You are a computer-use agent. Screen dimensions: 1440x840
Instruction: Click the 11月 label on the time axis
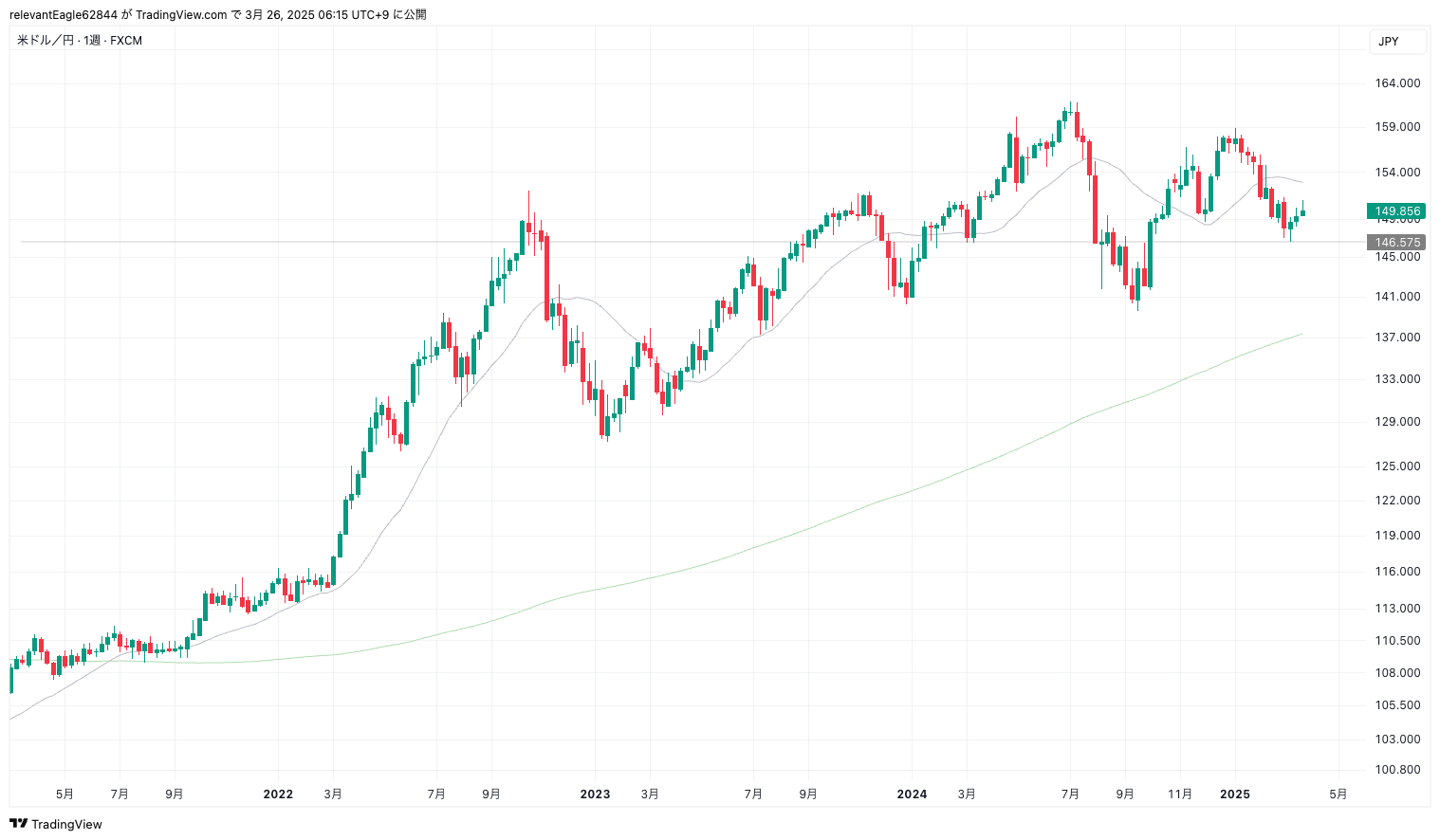point(1179,794)
